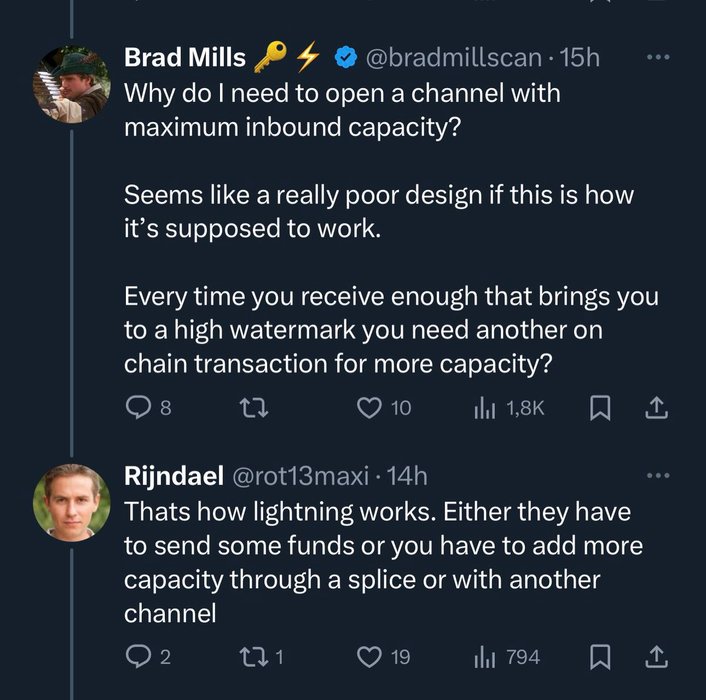Viewport: 706px width, 700px height.
Task: Reply to Brad Mills' tweet
Action: point(139,408)
